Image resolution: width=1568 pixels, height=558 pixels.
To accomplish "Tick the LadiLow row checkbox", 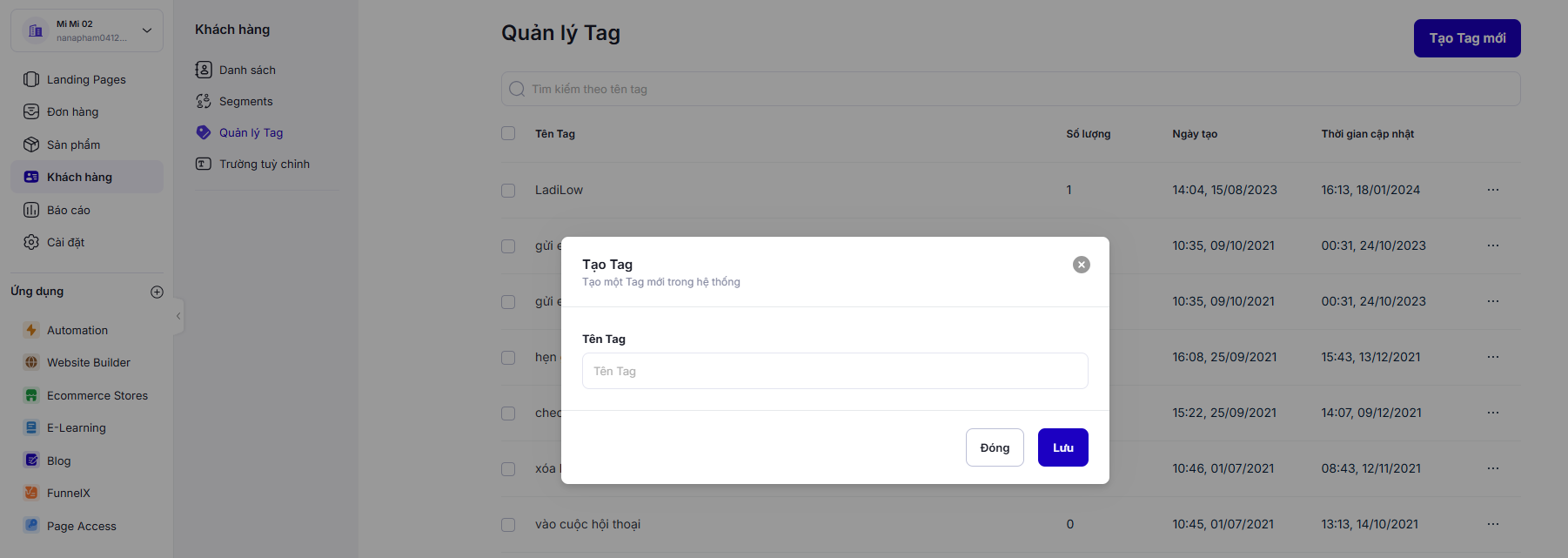I will (x=508, y=190).
